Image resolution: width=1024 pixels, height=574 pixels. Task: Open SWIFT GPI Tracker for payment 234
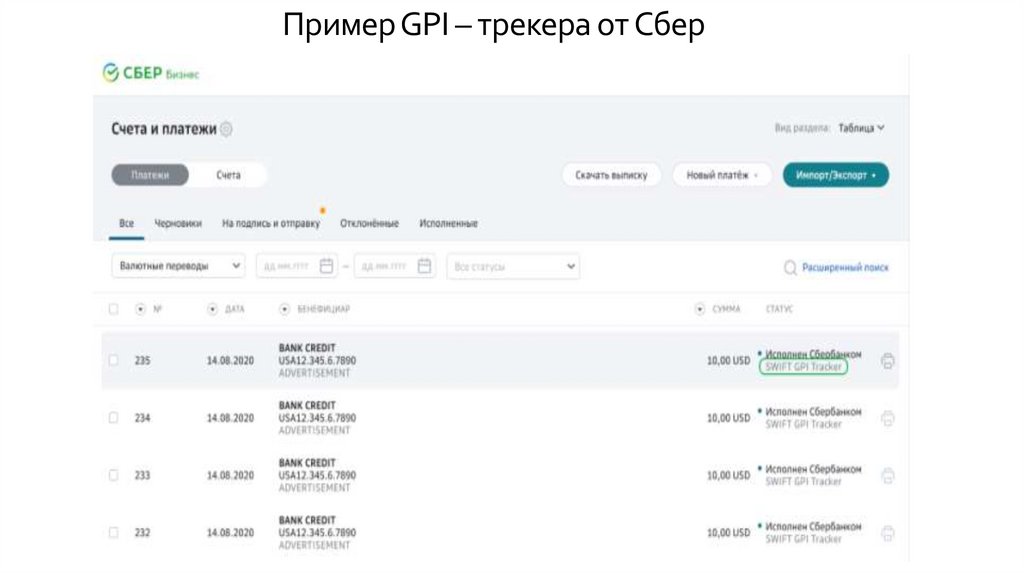(x=803, y=424)
